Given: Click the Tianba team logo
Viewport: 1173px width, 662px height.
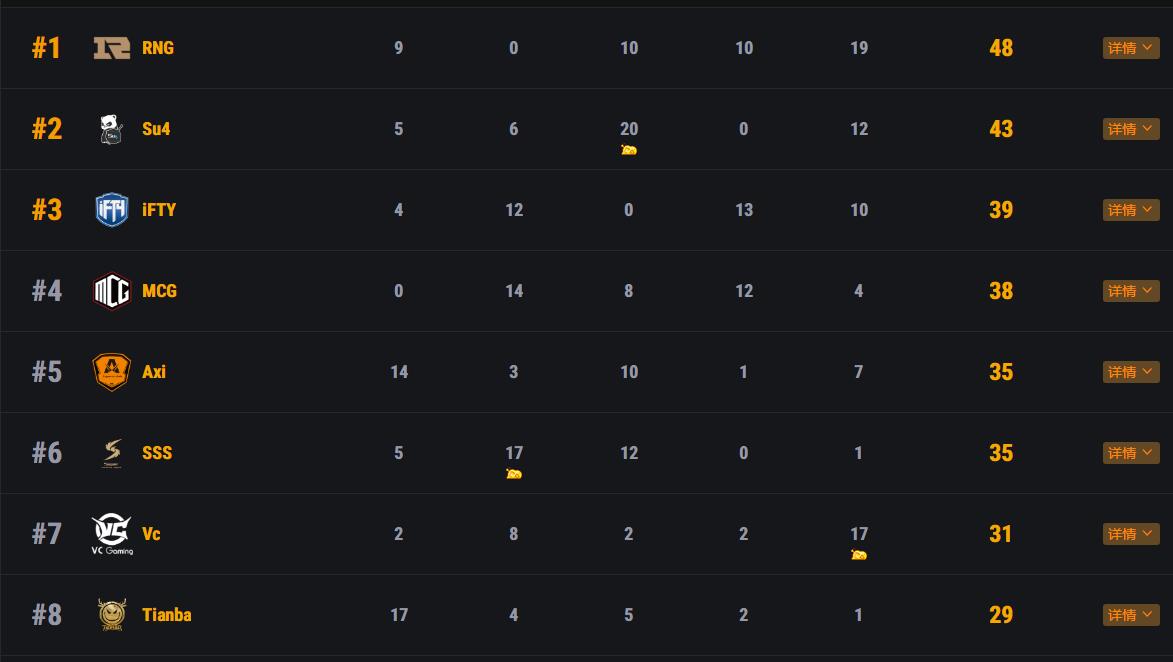Looking at the screenshot, I should (x=112, y=615).
